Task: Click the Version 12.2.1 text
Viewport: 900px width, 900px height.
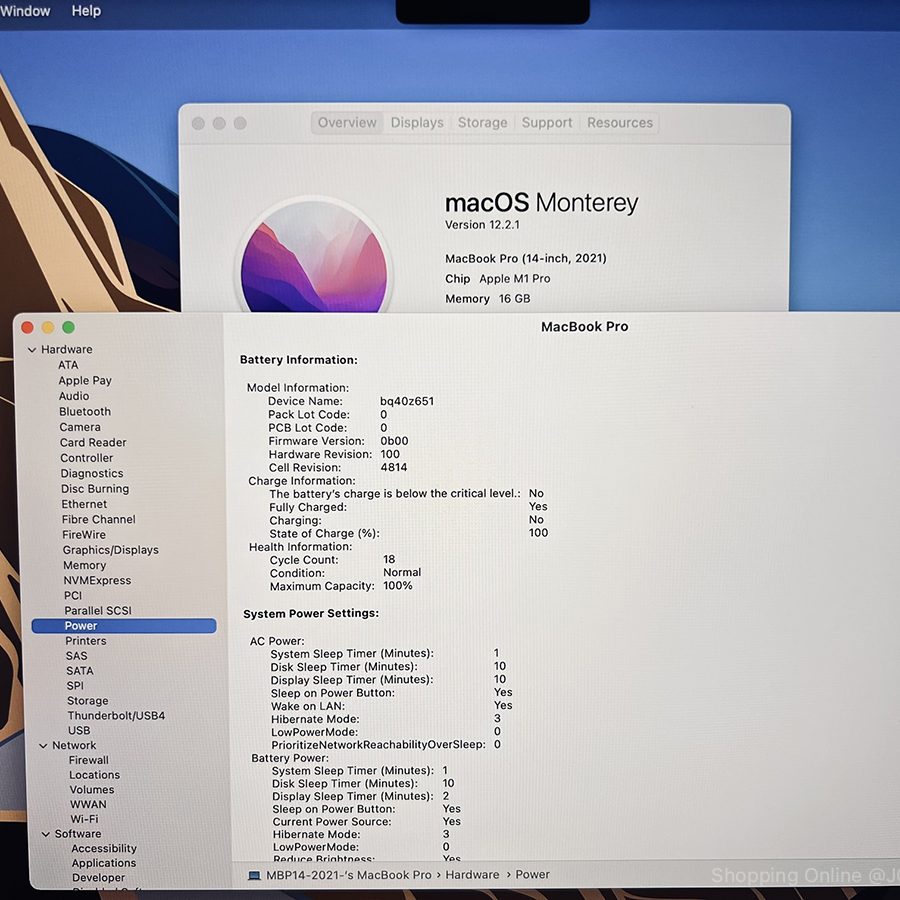Action: (482, 225)
